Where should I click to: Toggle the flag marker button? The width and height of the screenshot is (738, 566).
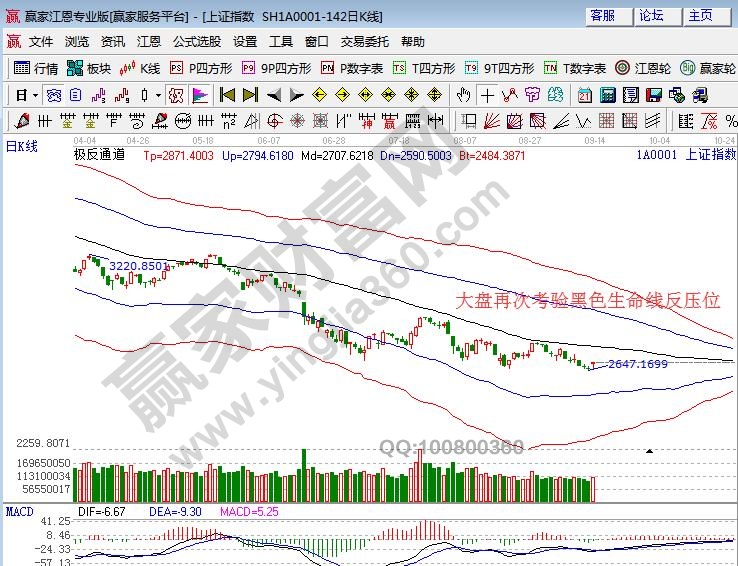coord(200,95)
